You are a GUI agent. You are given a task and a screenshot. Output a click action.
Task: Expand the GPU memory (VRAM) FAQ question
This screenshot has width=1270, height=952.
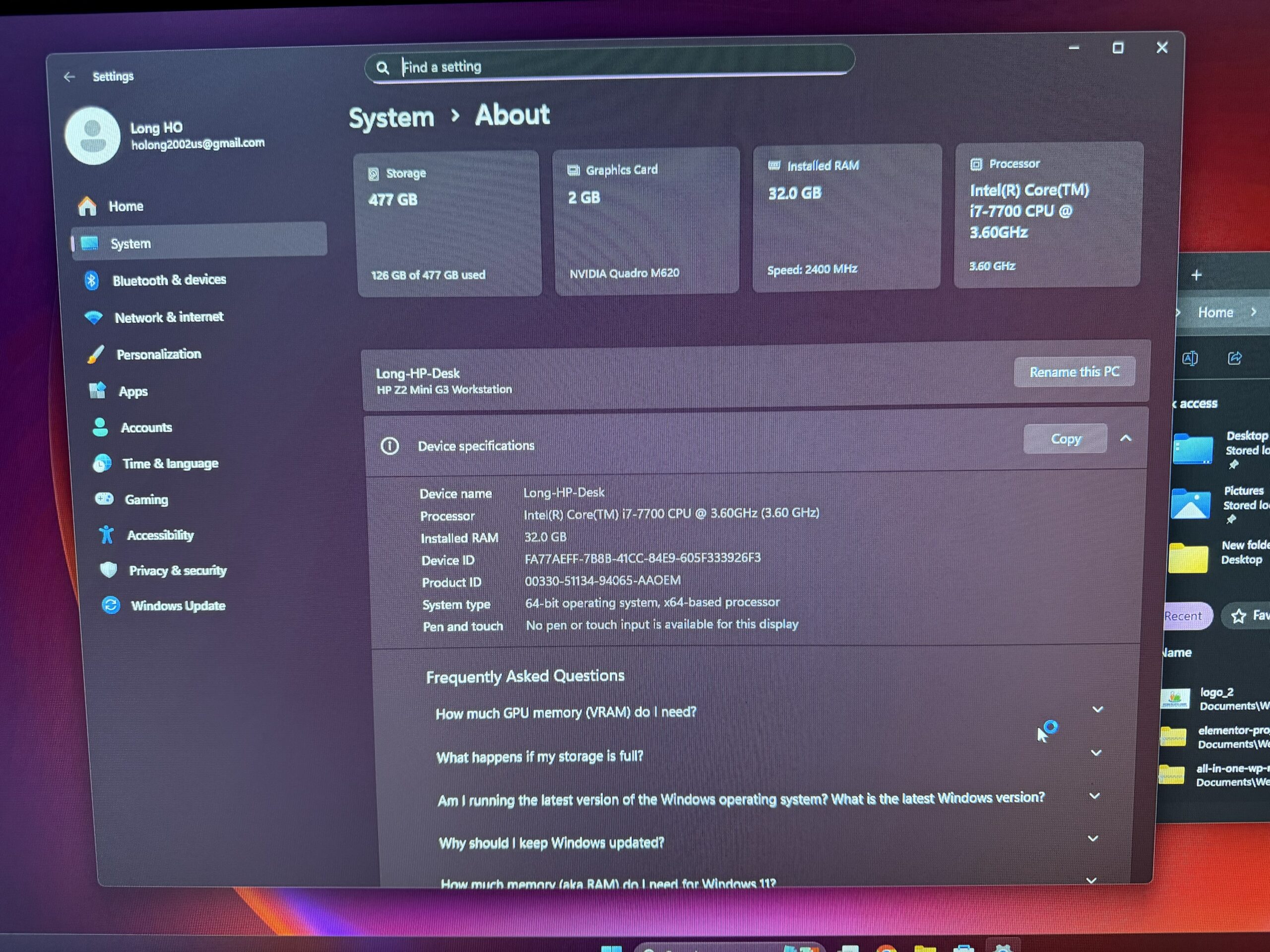pos(1097,710)
